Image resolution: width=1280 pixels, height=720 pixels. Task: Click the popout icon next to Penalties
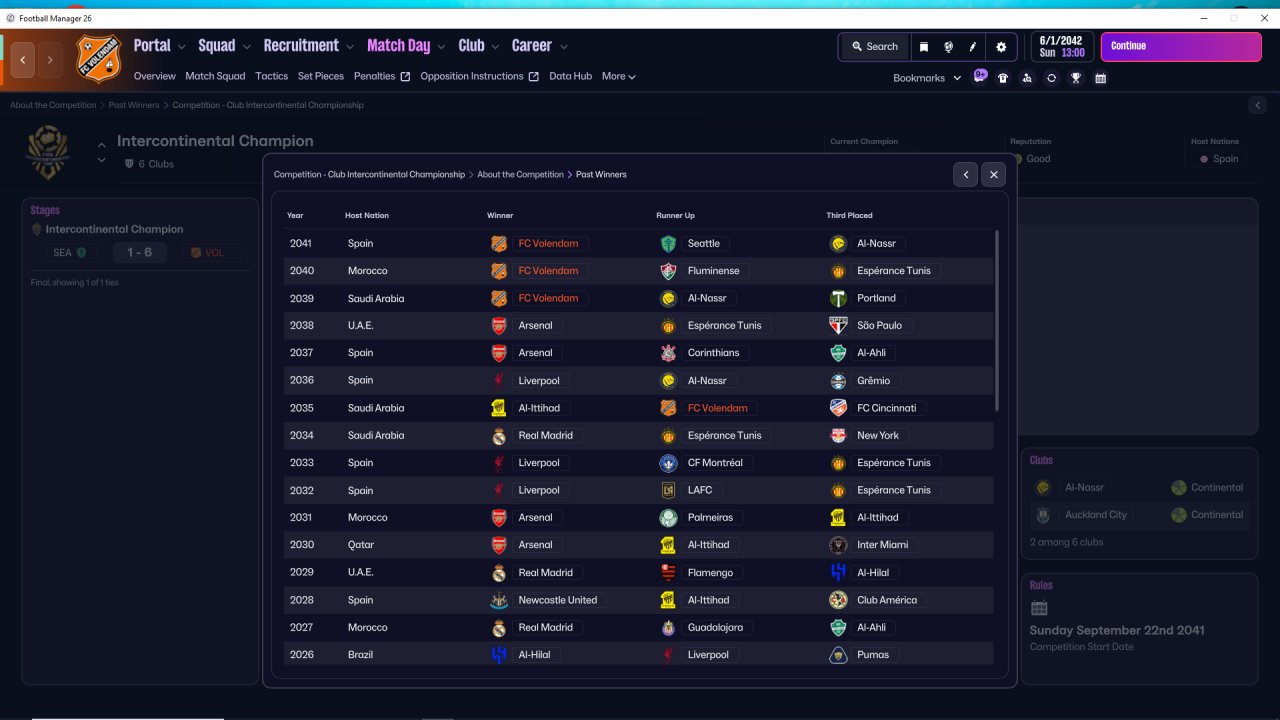(405, 76)
